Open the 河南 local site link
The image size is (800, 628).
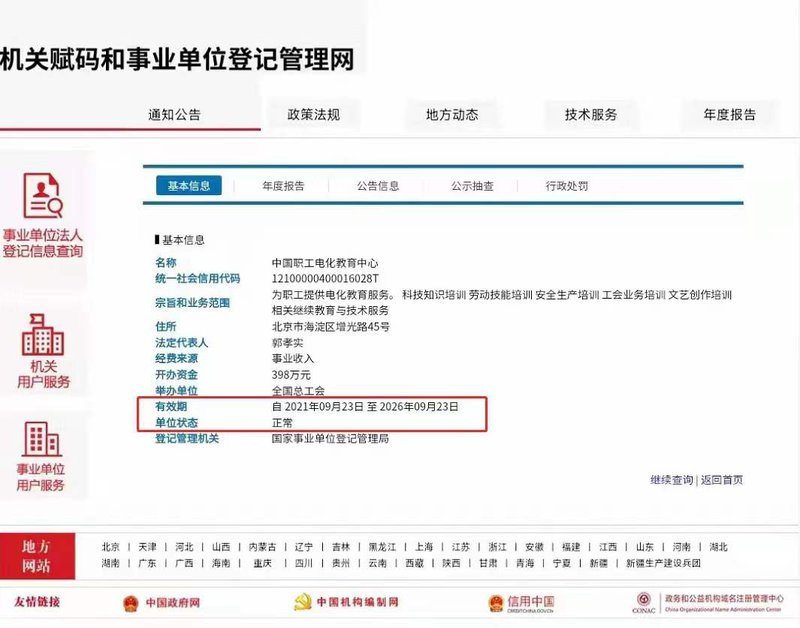click(681, 547)
